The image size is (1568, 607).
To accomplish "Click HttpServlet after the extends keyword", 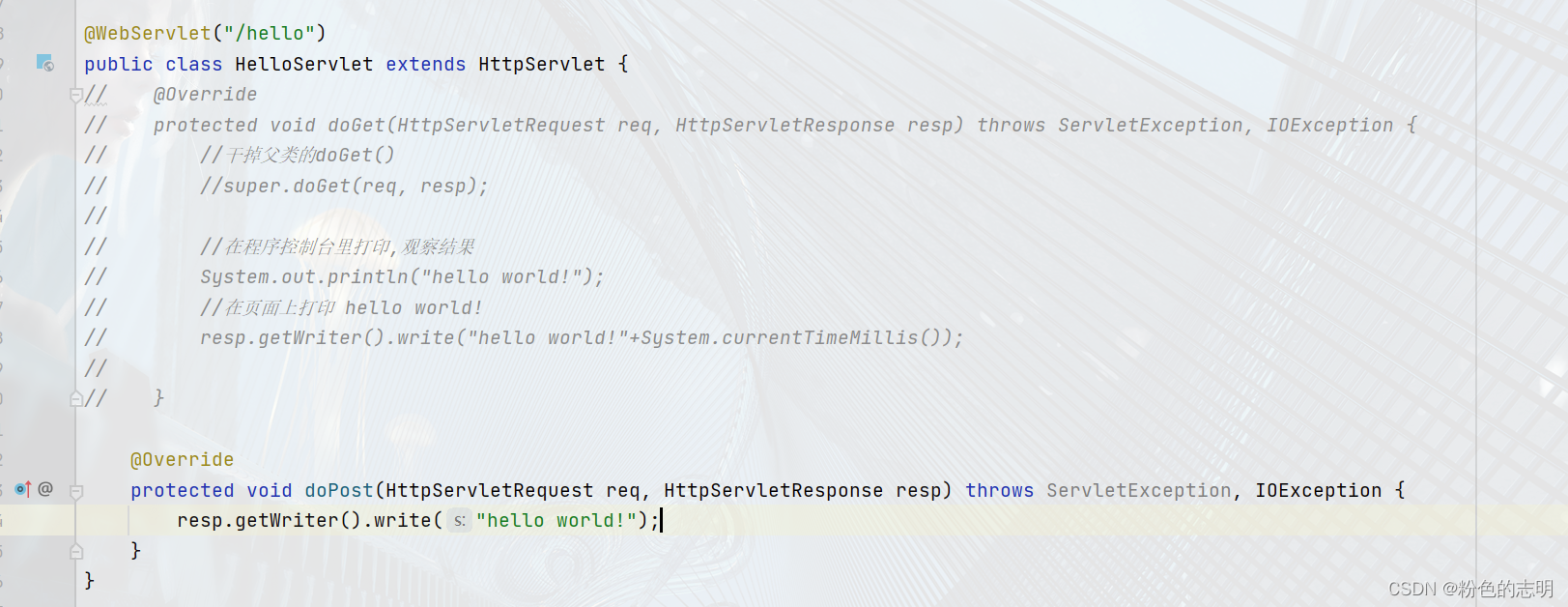I will point(542,64).
